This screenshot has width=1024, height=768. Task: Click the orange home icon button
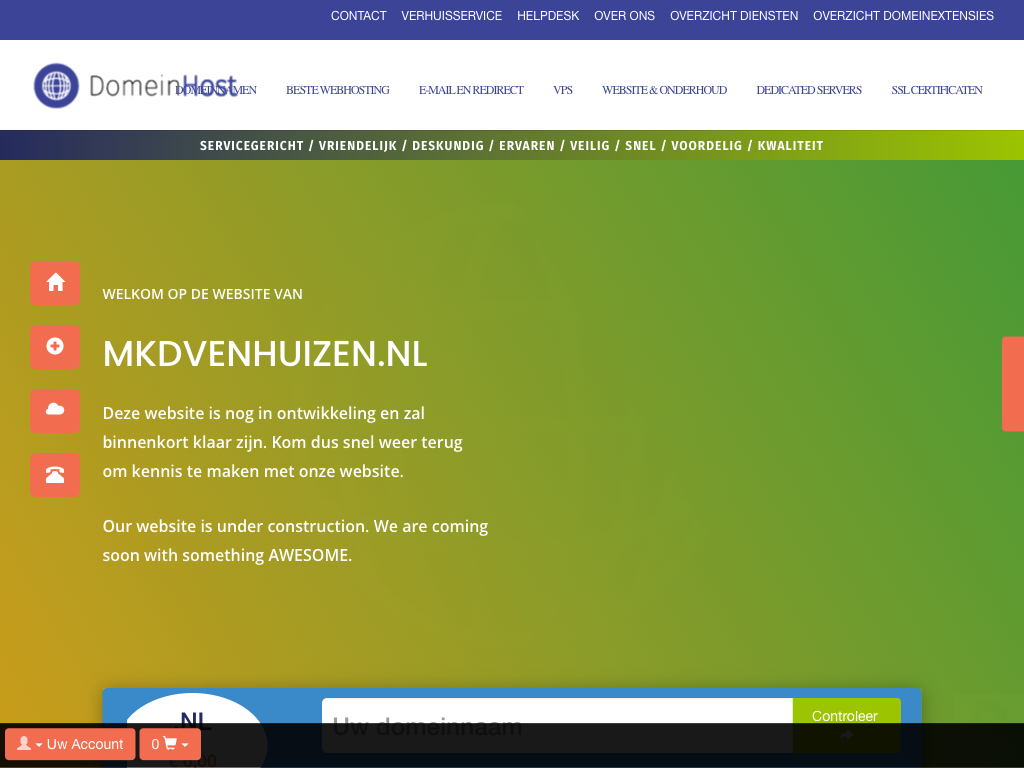click(55, 283)
